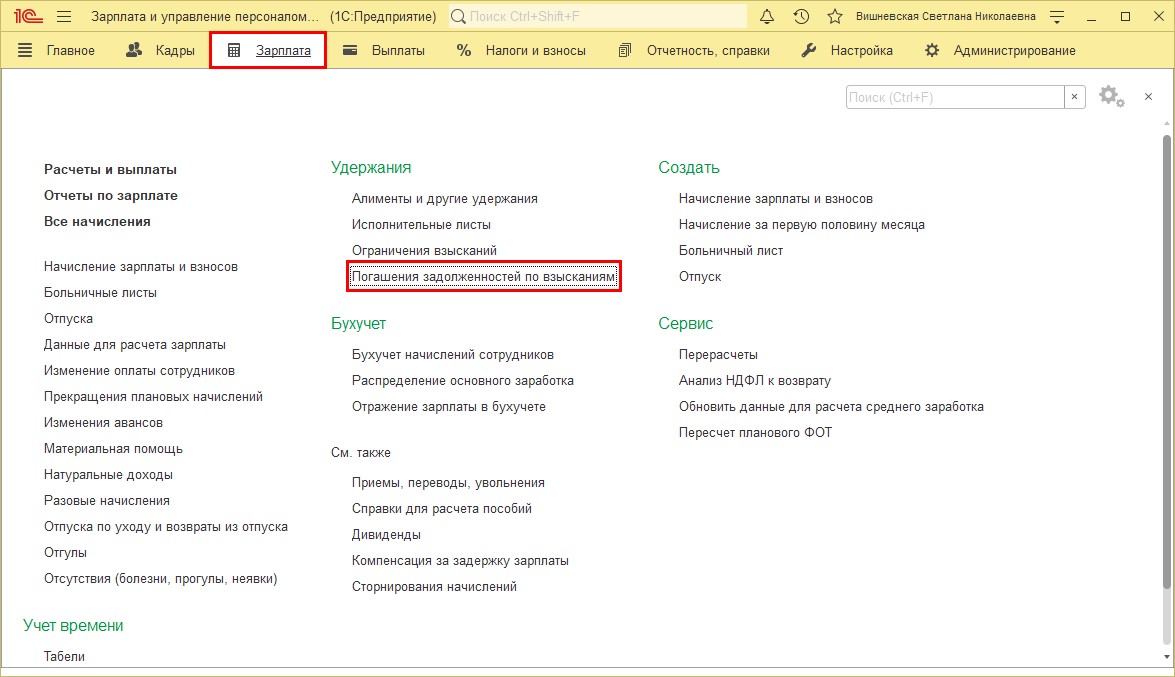Open the Табели link
The width and height of the screenshot is (1175, 677).
click(x=64, y=657)
